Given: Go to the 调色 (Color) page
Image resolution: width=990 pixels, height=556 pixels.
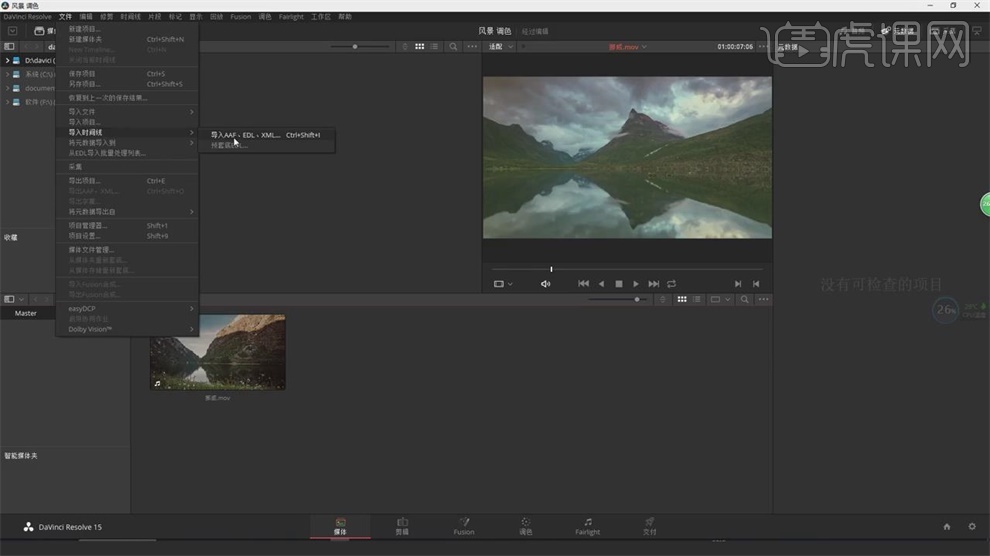Looking at the screenshot, I should 525,526.
